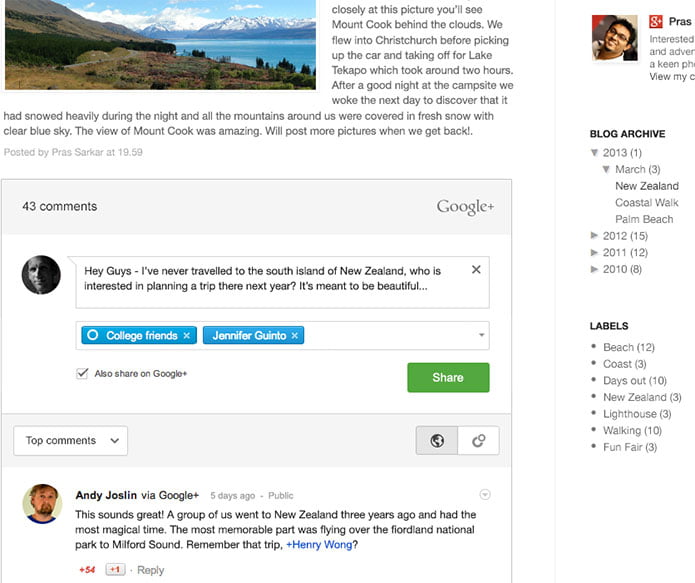The width and height of the screenshot is (695, 583).
Task: Expand the 2012 archive year
Action: click(594, 235)
